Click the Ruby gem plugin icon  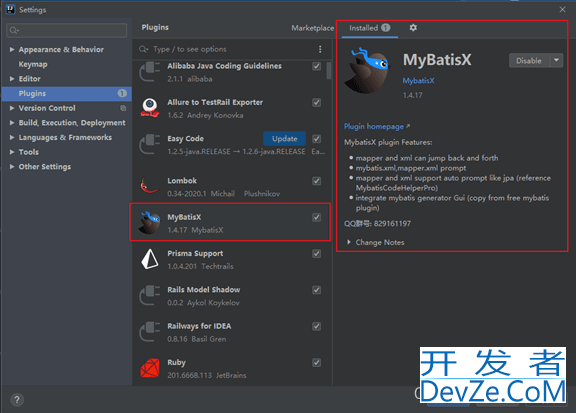coord(150,369)
